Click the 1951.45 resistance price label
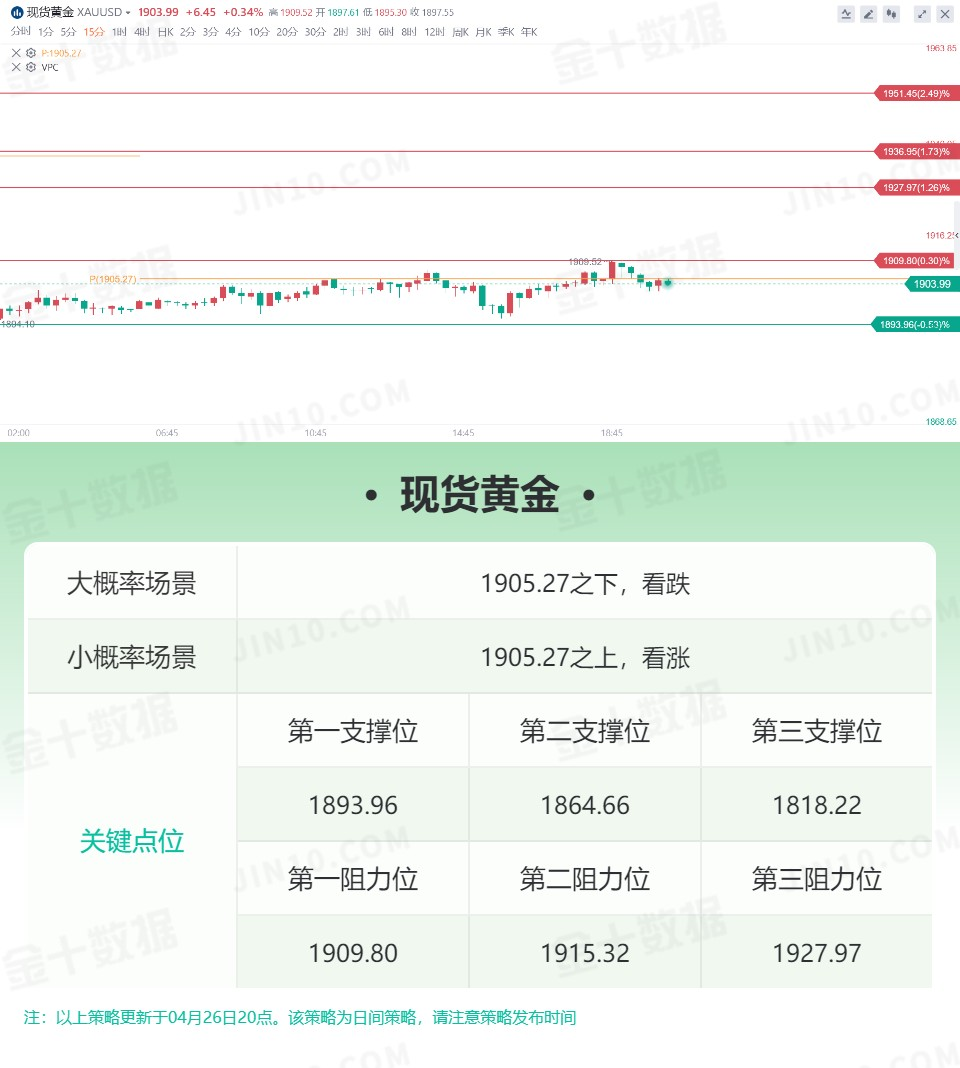 (x=916, y=93)
